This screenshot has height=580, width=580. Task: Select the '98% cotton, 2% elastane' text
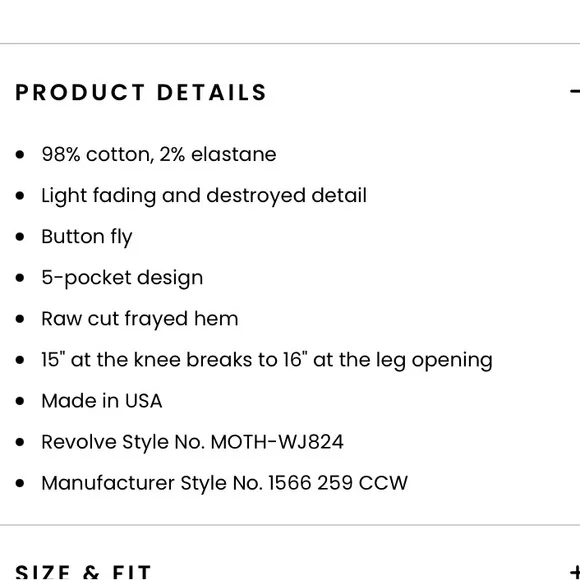pyautogui.click(x=159, y=154)
